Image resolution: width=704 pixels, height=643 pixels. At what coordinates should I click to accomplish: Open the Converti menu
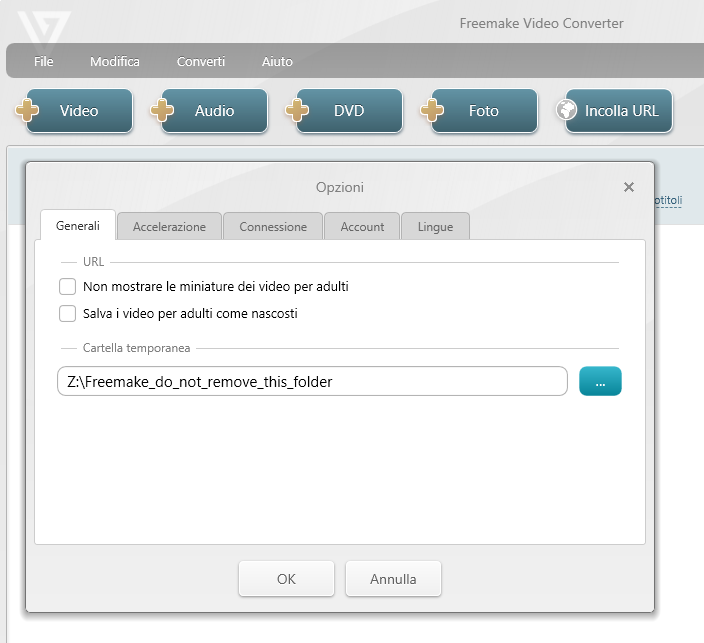click(x=201, y=61)
